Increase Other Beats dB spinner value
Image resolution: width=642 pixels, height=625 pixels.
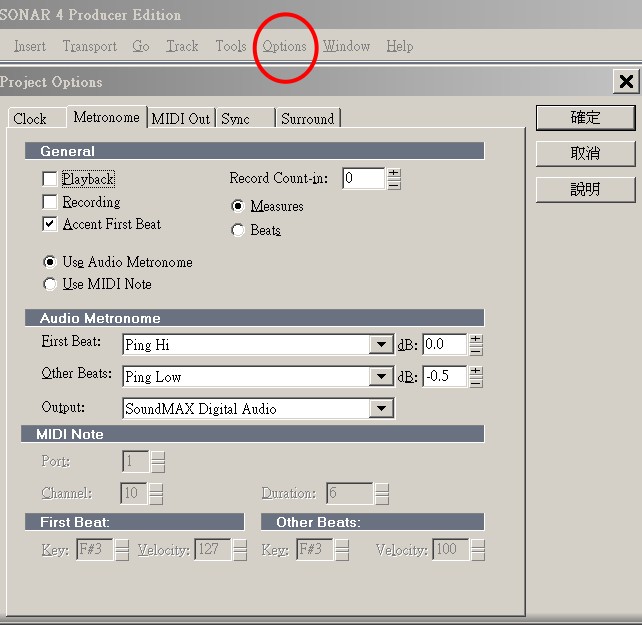[476, 371]
